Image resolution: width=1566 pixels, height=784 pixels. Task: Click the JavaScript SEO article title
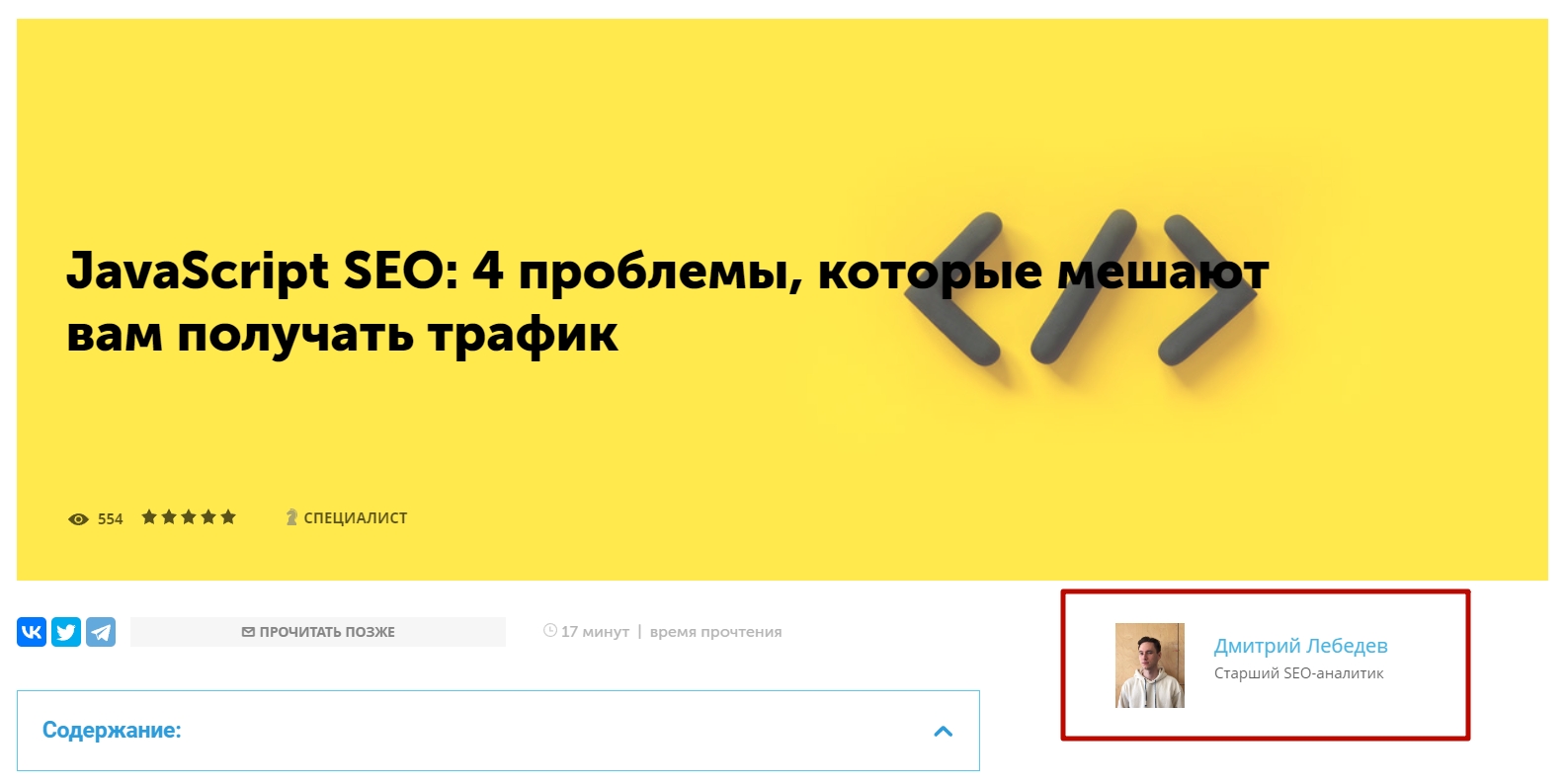pos(667,302)
